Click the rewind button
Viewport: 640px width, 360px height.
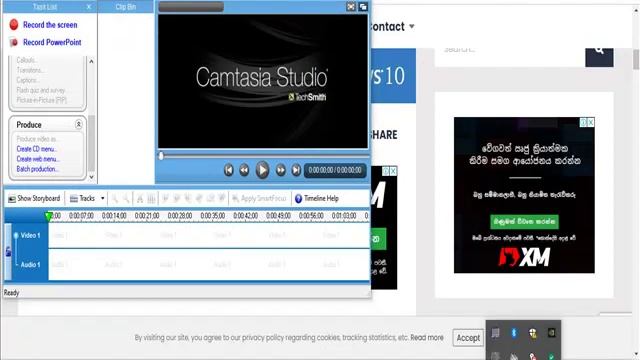244,170
